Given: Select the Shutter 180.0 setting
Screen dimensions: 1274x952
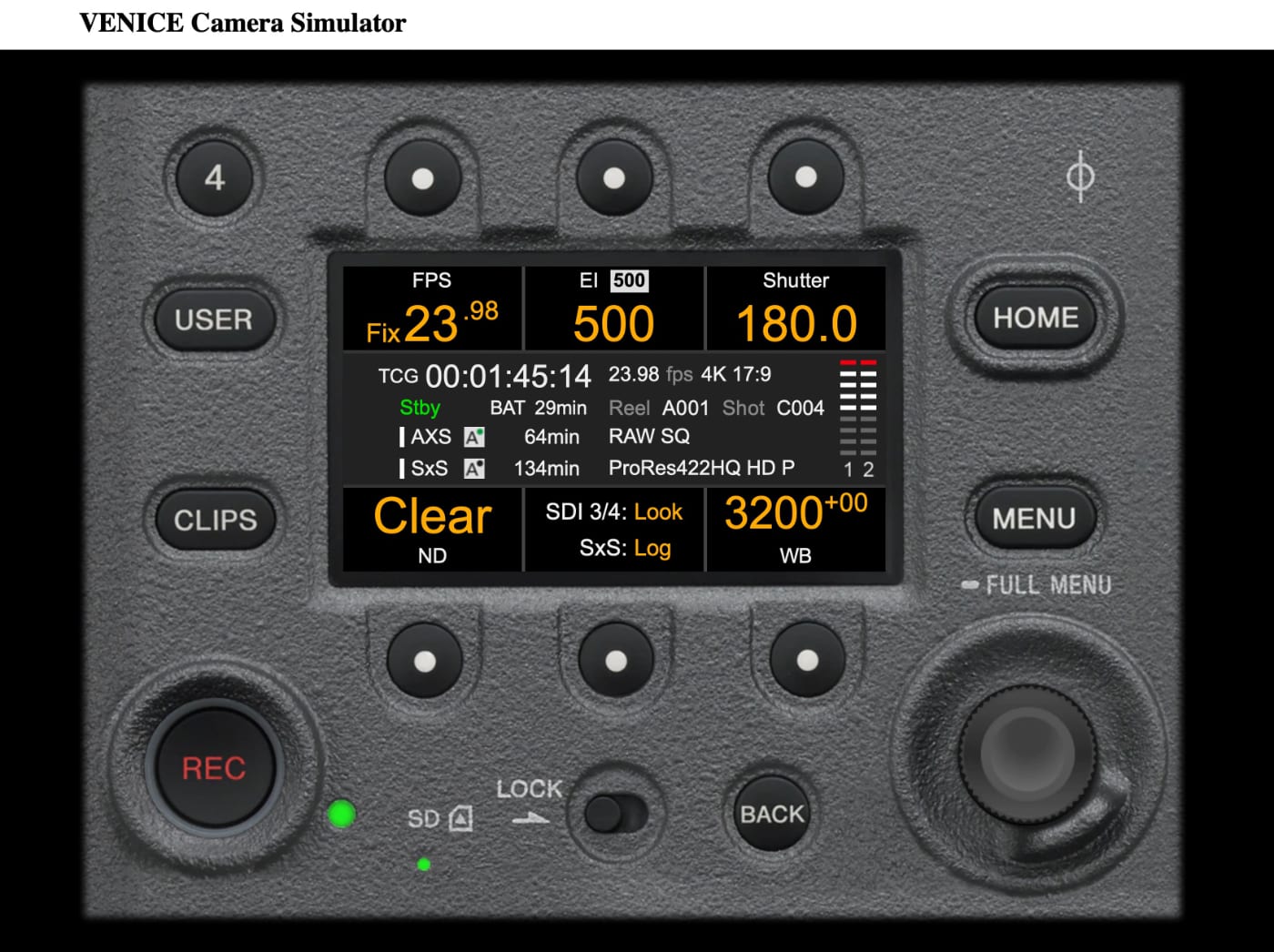Looking at the screenshot, I should point(795,309).
